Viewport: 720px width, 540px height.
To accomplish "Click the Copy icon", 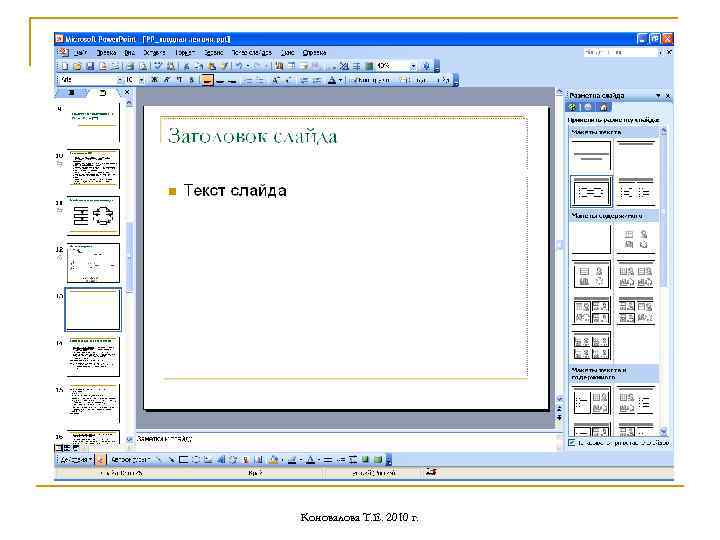I will pyautogui.click(x=199, y=66).
